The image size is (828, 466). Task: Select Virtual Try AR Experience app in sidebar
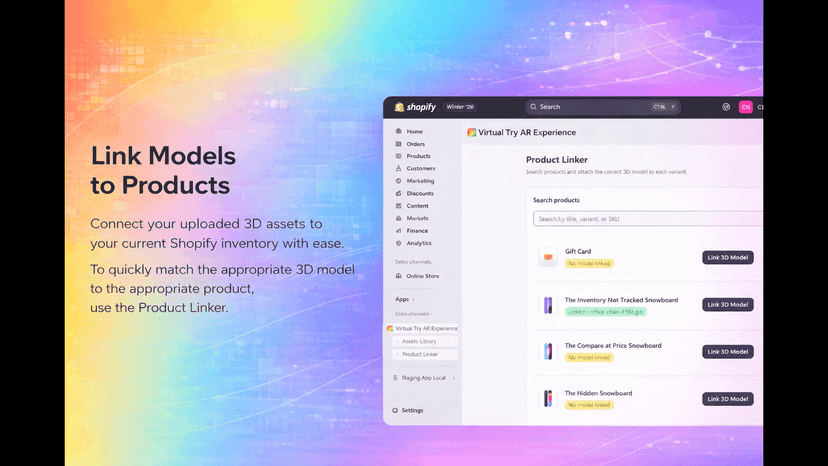[422, 328]
